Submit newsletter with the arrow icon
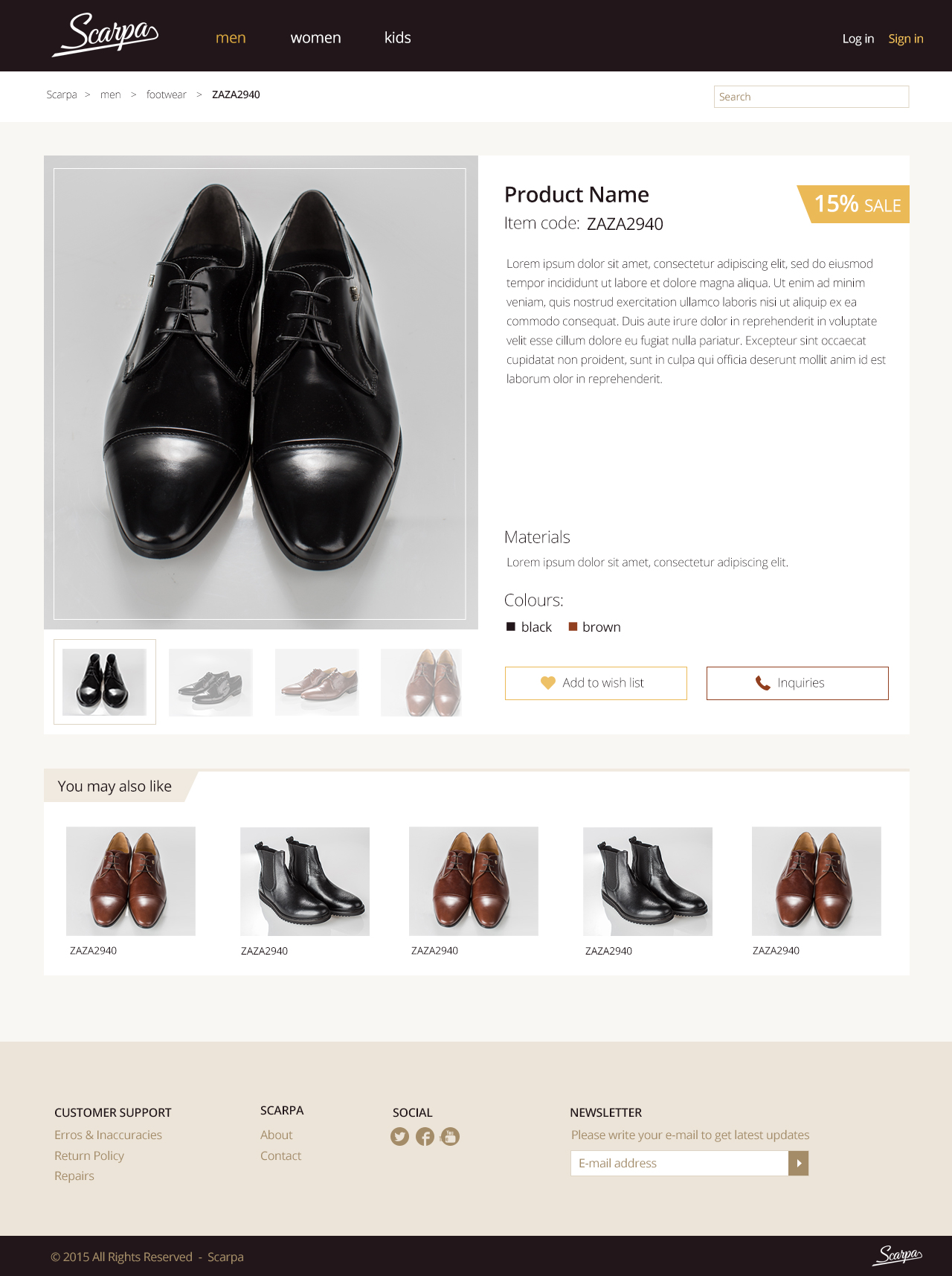The image size is (952, 1276). (799, 1162)
